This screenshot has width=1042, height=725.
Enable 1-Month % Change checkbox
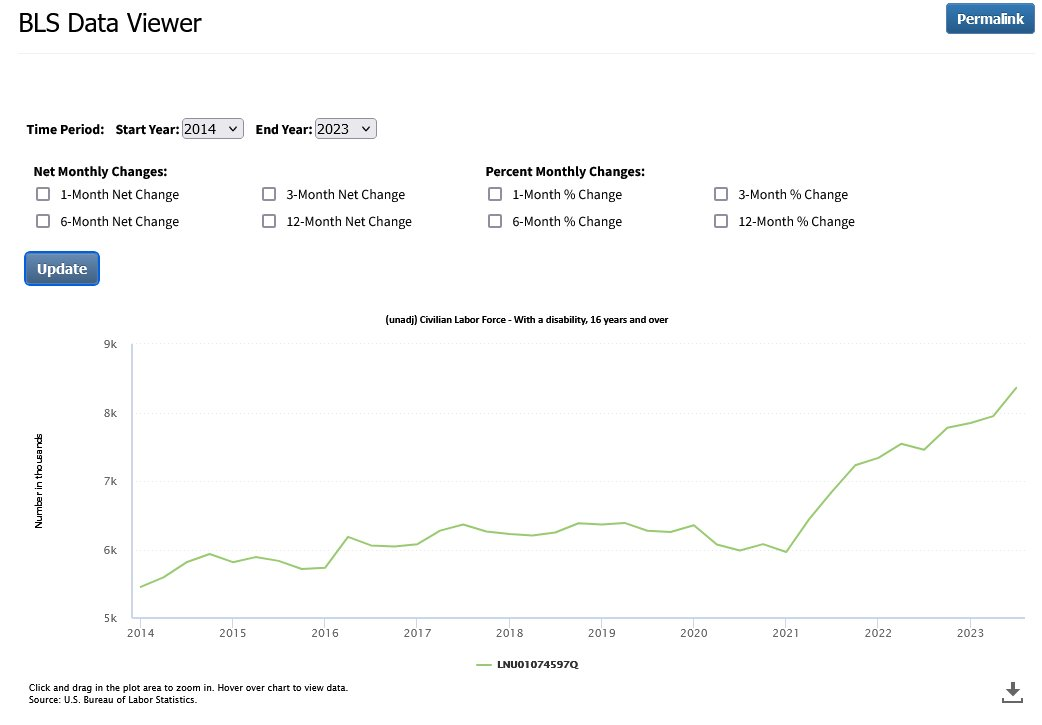[x=495, y=194]
